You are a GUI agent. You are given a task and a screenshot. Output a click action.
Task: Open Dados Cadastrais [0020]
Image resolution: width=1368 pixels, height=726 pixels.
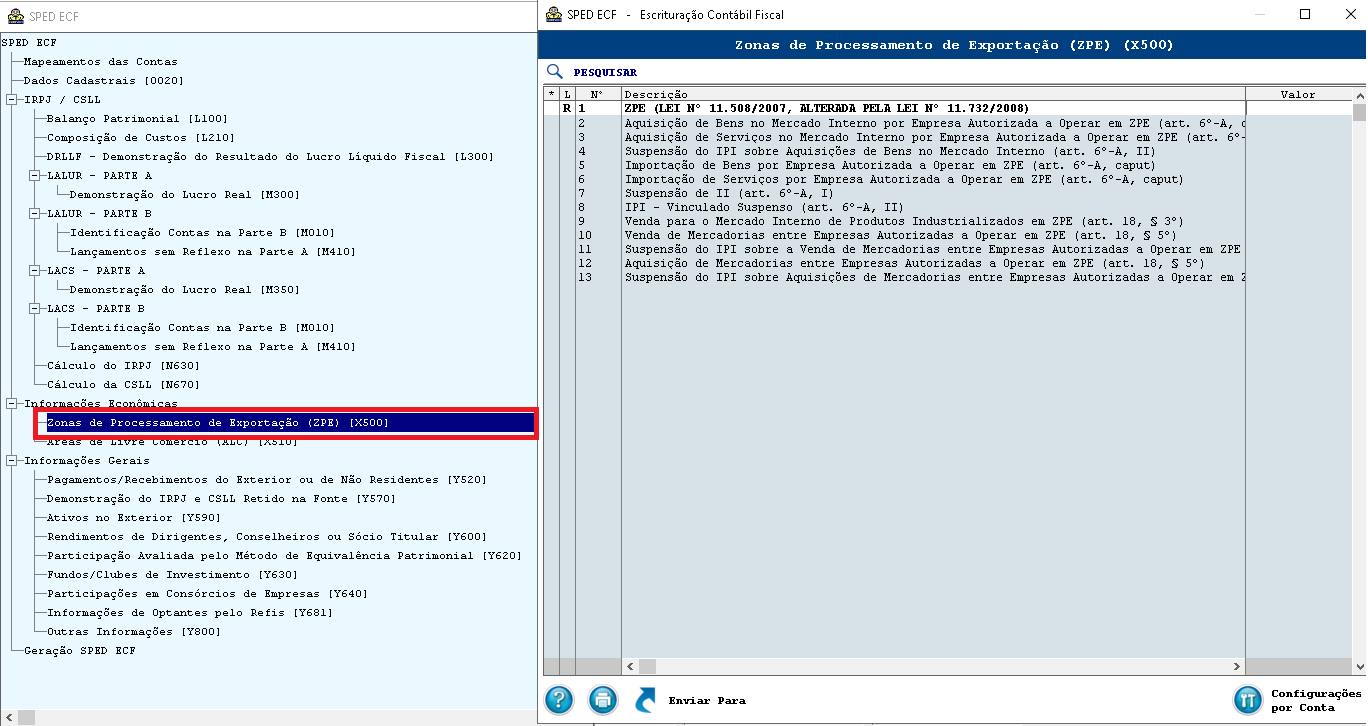click(103, 80)
